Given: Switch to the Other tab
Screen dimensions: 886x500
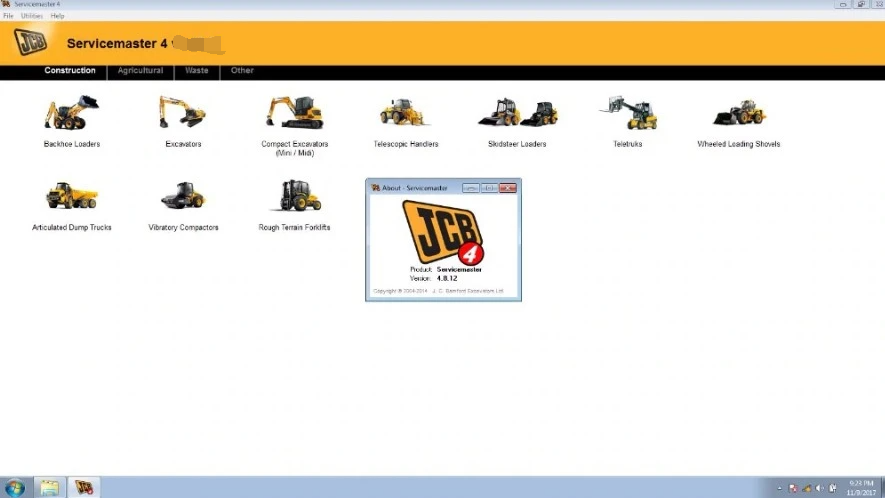Looking at the screenshot, I should coord(242,71).
